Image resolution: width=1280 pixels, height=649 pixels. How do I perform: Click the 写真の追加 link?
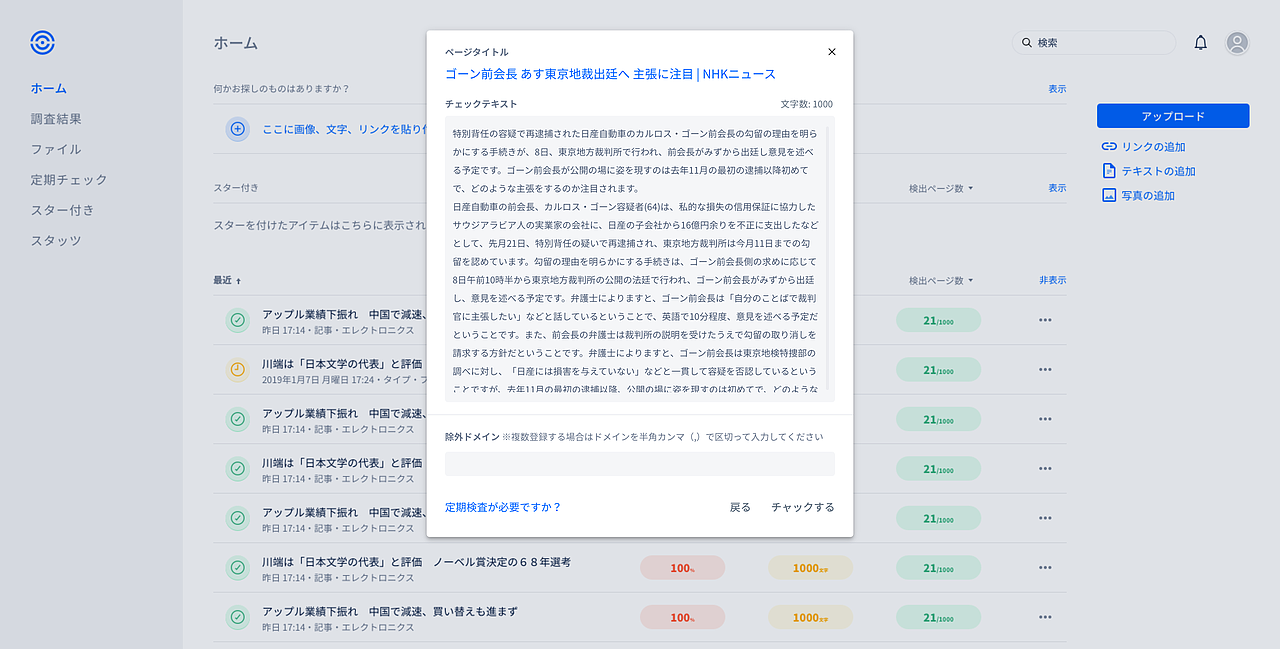pyautogui.click(x=1138, y=196)
